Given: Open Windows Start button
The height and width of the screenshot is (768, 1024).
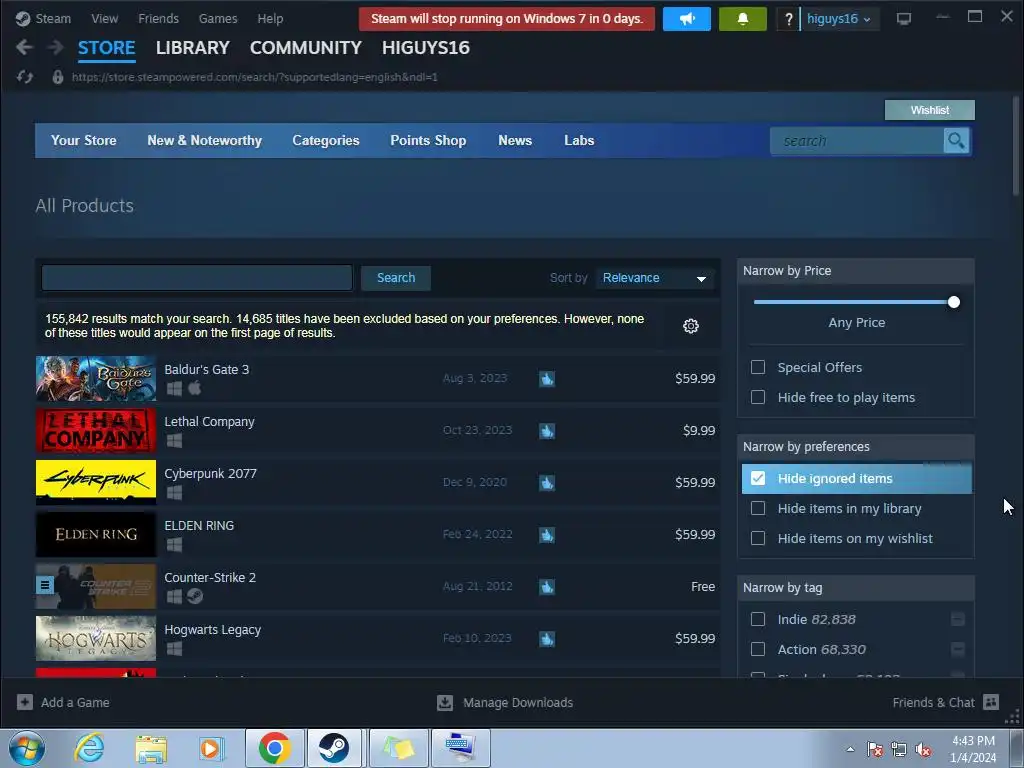Looking at the screenshot, I should tap(27, 748).
